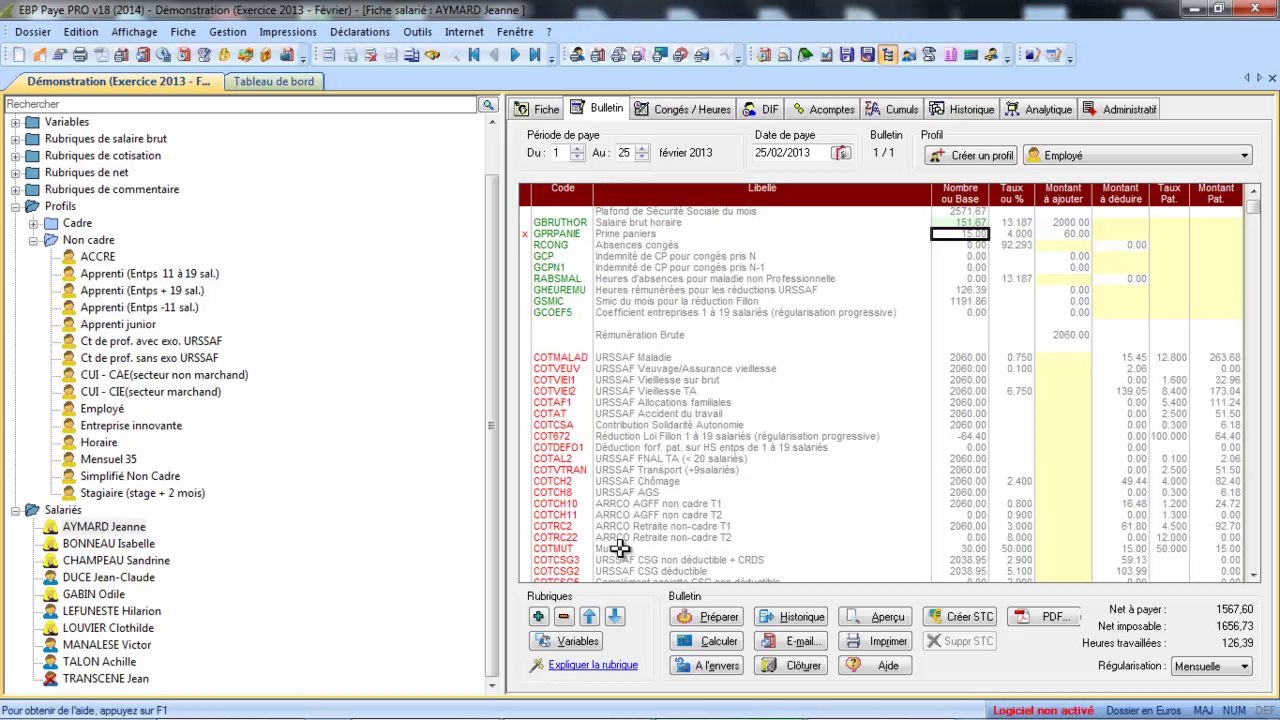Viewport: 1280px width, 720px height.
Task: Click the Imprimer button
Action: click(875, 641)
